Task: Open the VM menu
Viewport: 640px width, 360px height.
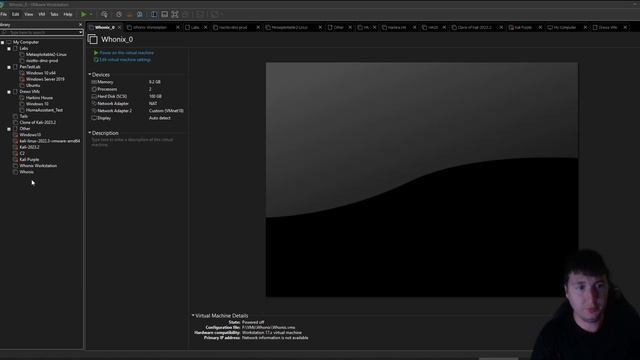Action: click(42, 14)
